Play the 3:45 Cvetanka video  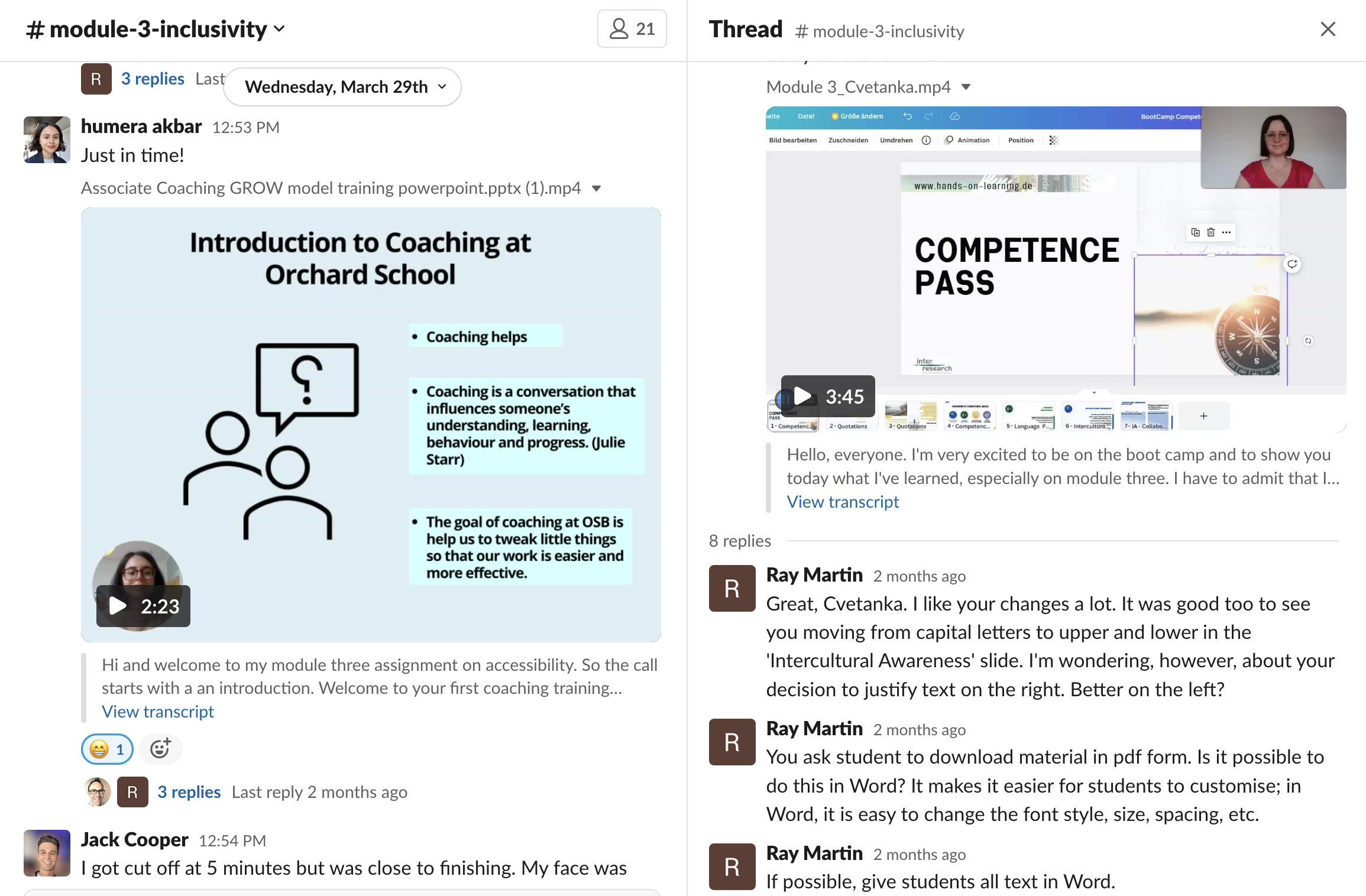click(x=828, y=396)
